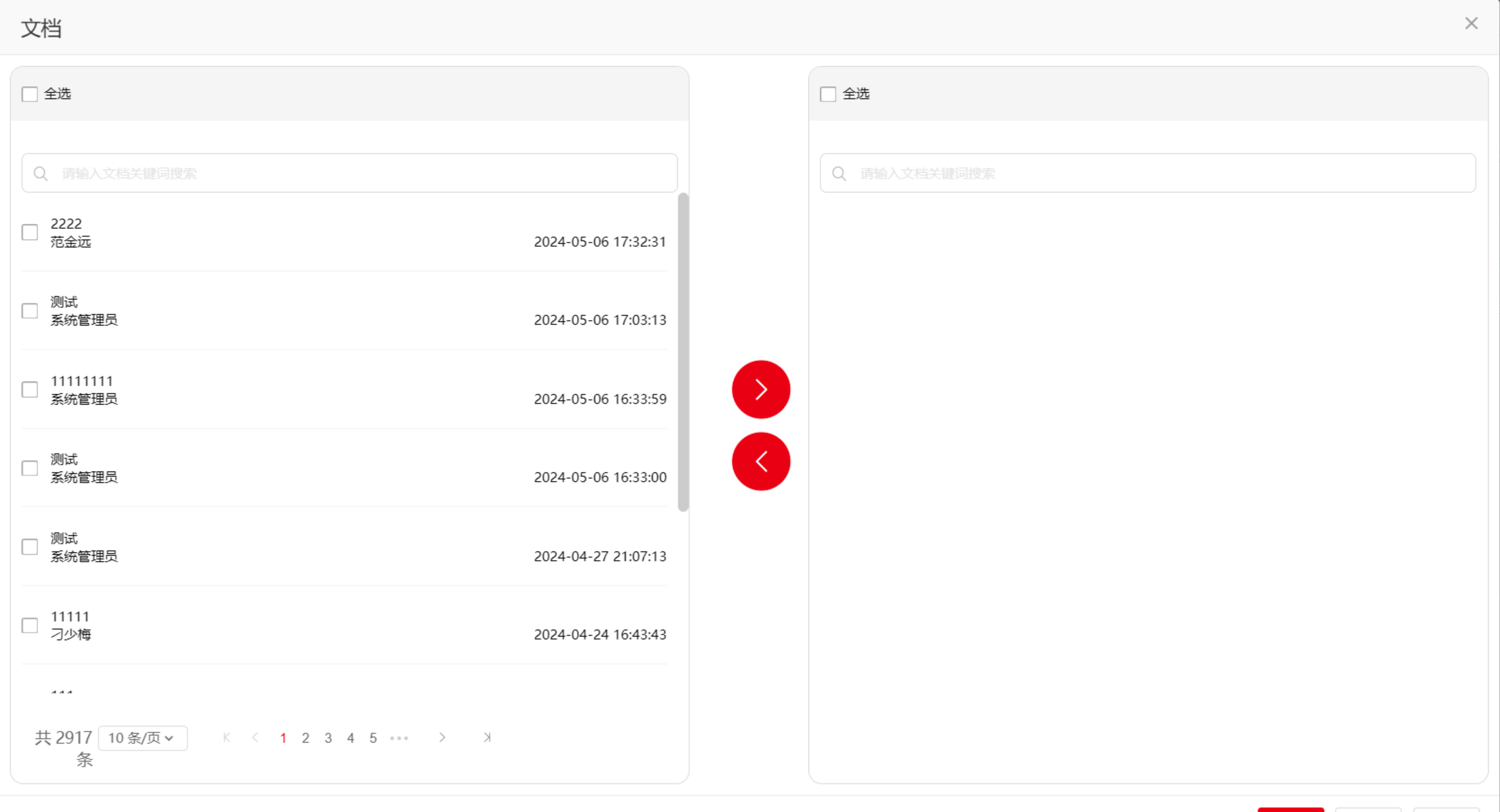Image resolution: width=1500 pixels, height=812 pixels.
Task: Check 全选 in the left panel
Action: [29, 94]
